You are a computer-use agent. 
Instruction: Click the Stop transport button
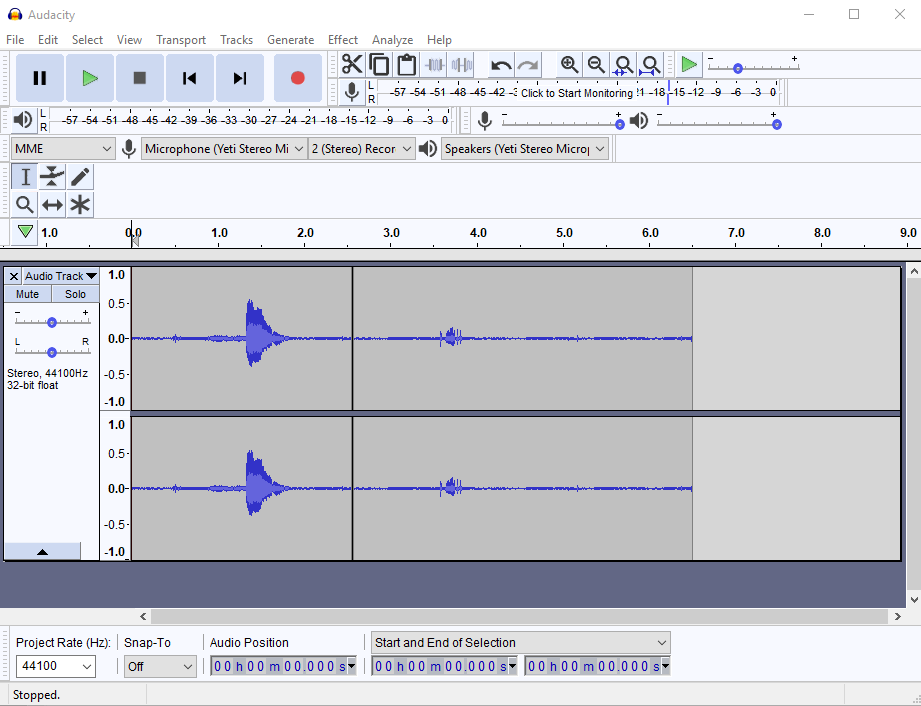click(139, 78)
